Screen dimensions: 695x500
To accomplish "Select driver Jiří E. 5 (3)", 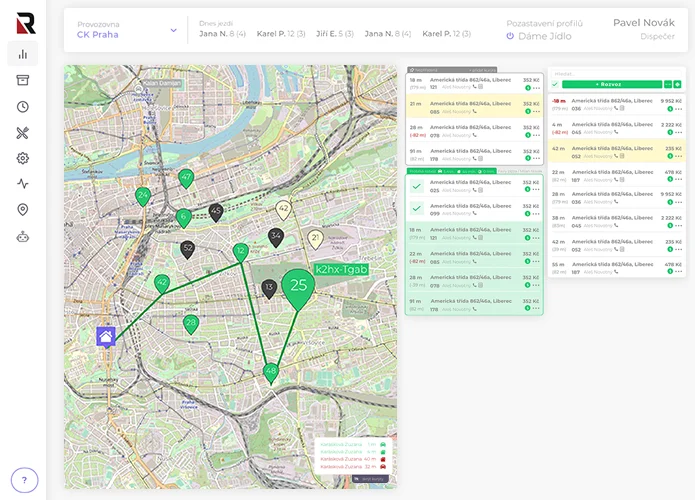I will pyautogui.click(x=334, y=33).
